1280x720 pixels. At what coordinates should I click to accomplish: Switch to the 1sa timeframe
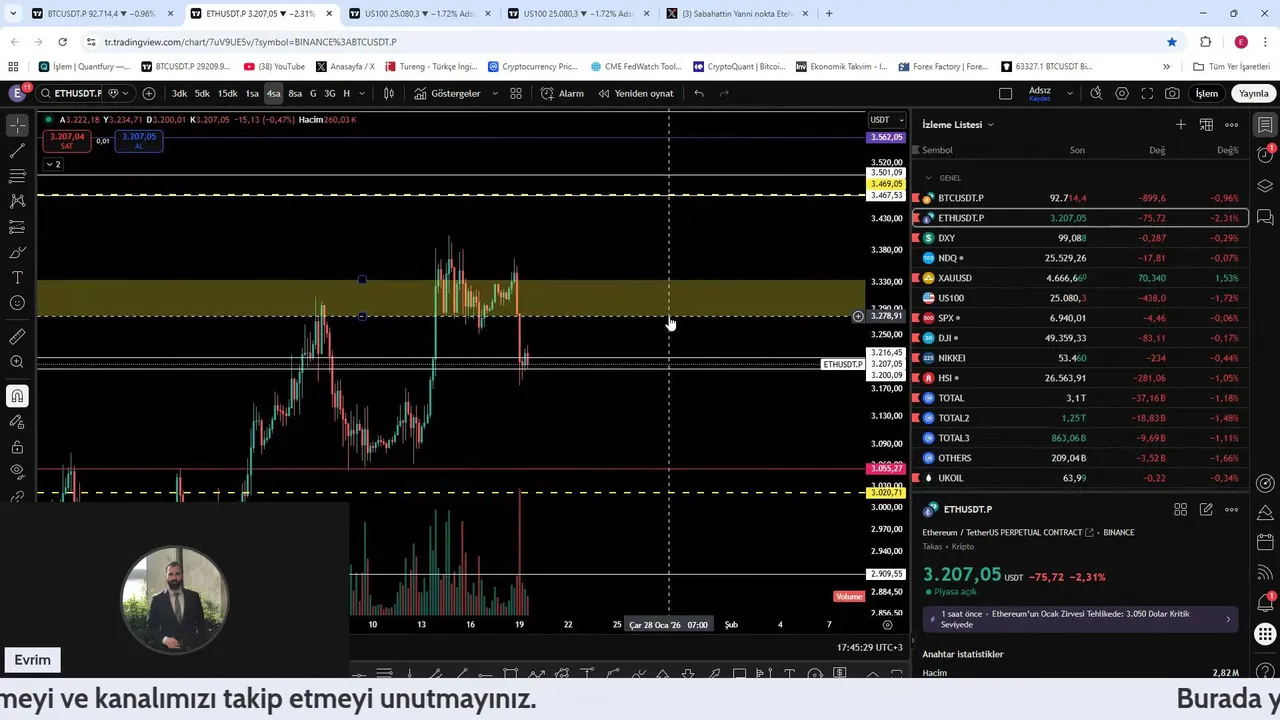click(x=252, y=93)
